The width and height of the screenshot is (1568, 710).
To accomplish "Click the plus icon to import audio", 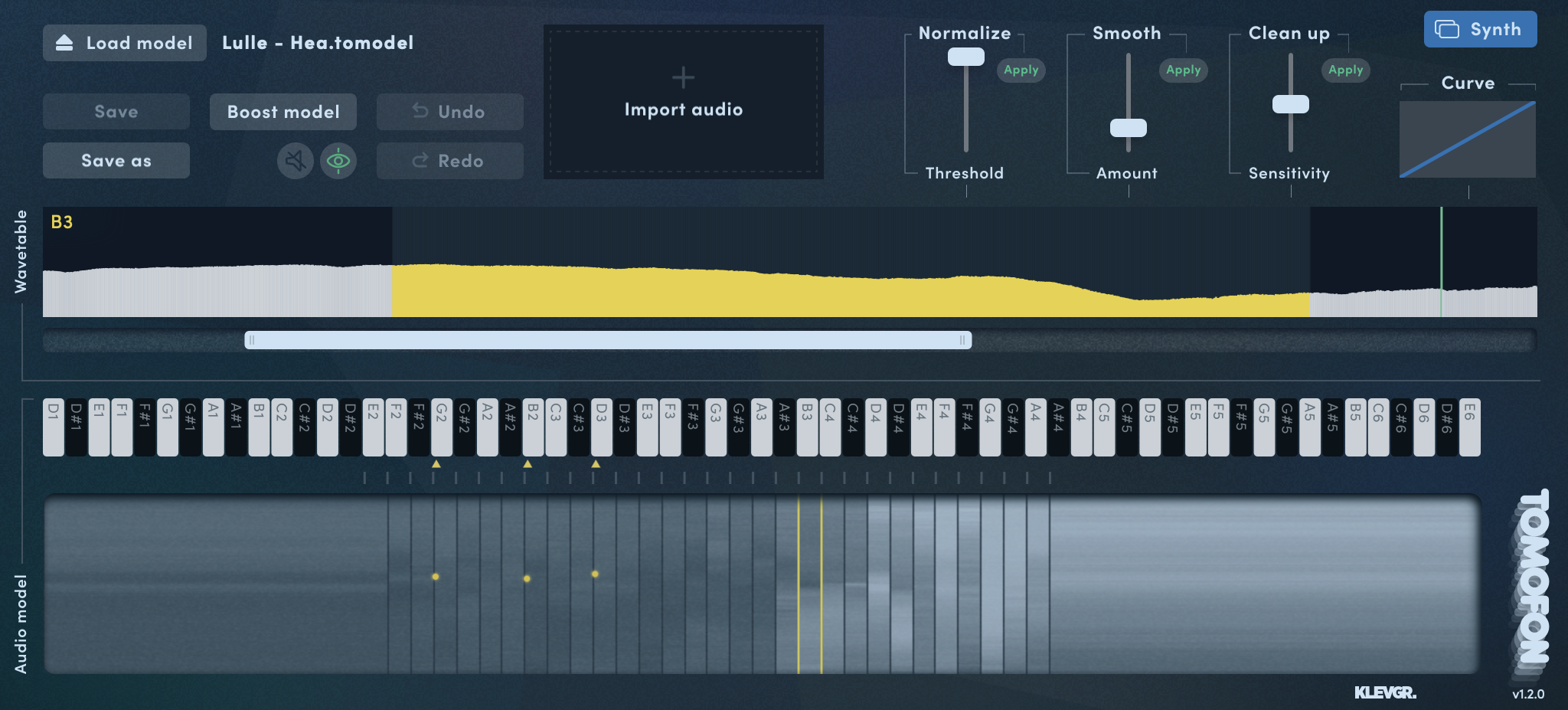I will (x=683, y=77).
